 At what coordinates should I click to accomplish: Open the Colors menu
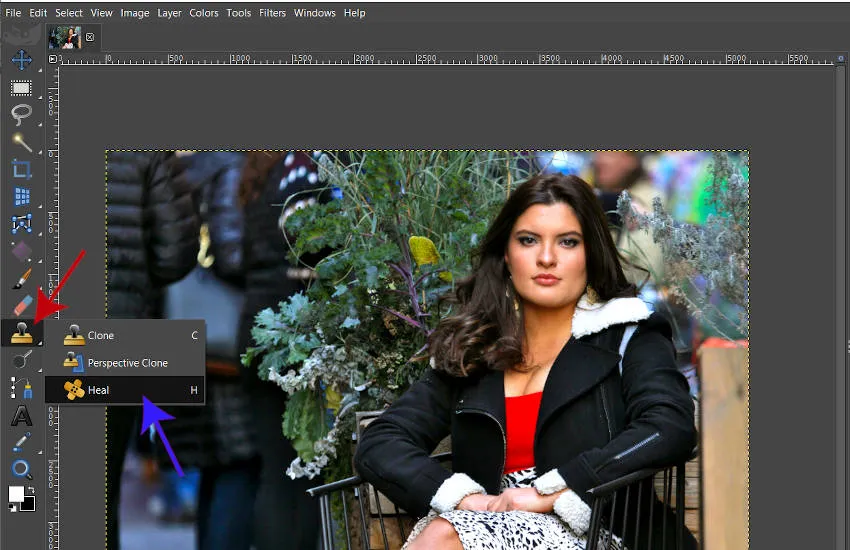(204, 13)
